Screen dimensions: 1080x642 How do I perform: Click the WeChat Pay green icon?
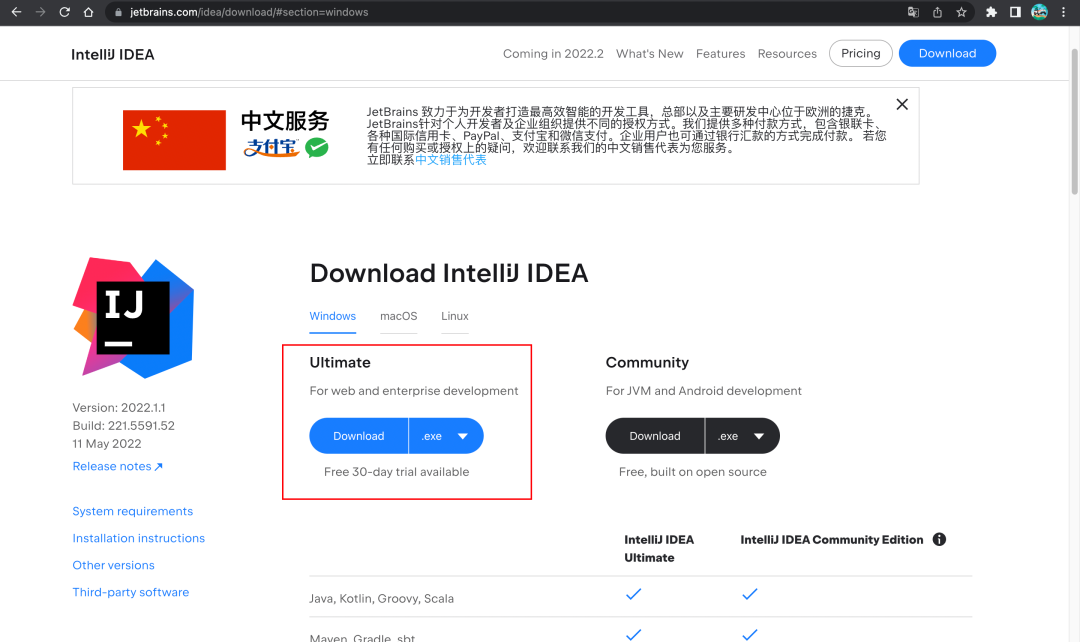[317, 147]
